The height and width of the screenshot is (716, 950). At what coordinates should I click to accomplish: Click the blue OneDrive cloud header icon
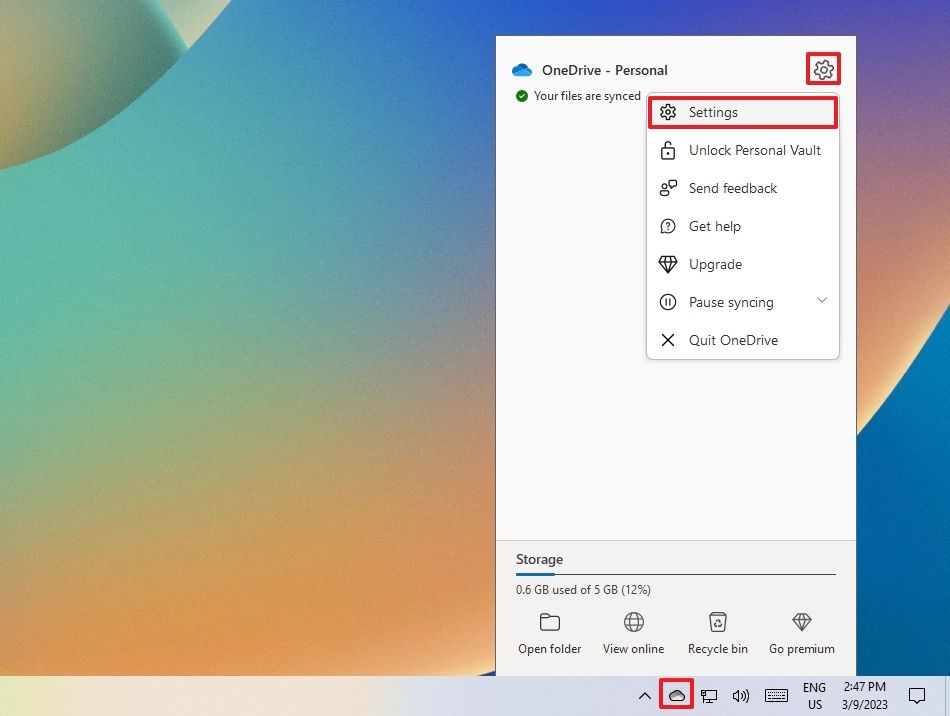(x=521, y=70)
